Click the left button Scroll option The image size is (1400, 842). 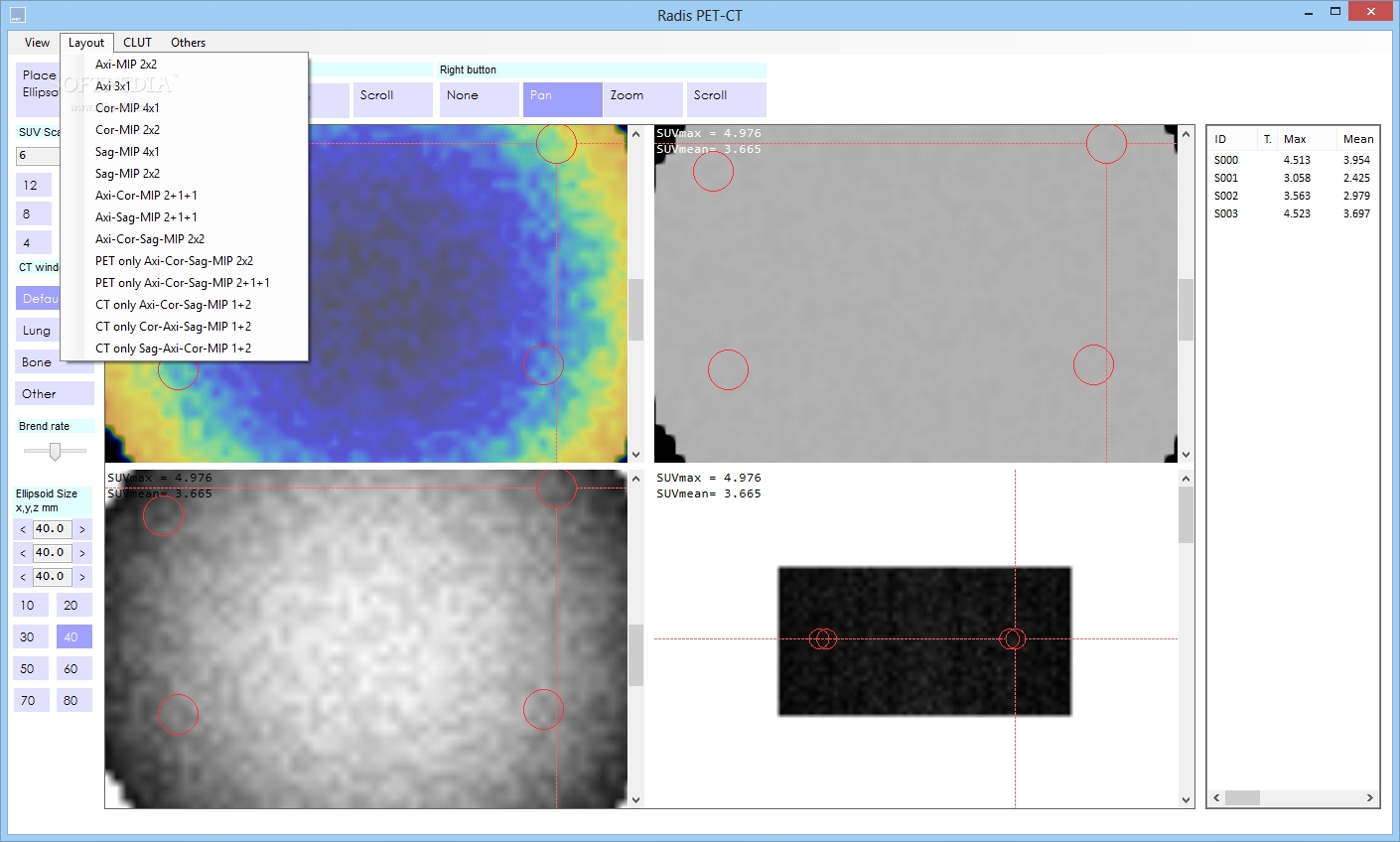pyautogui.click(x=393, y=99)
